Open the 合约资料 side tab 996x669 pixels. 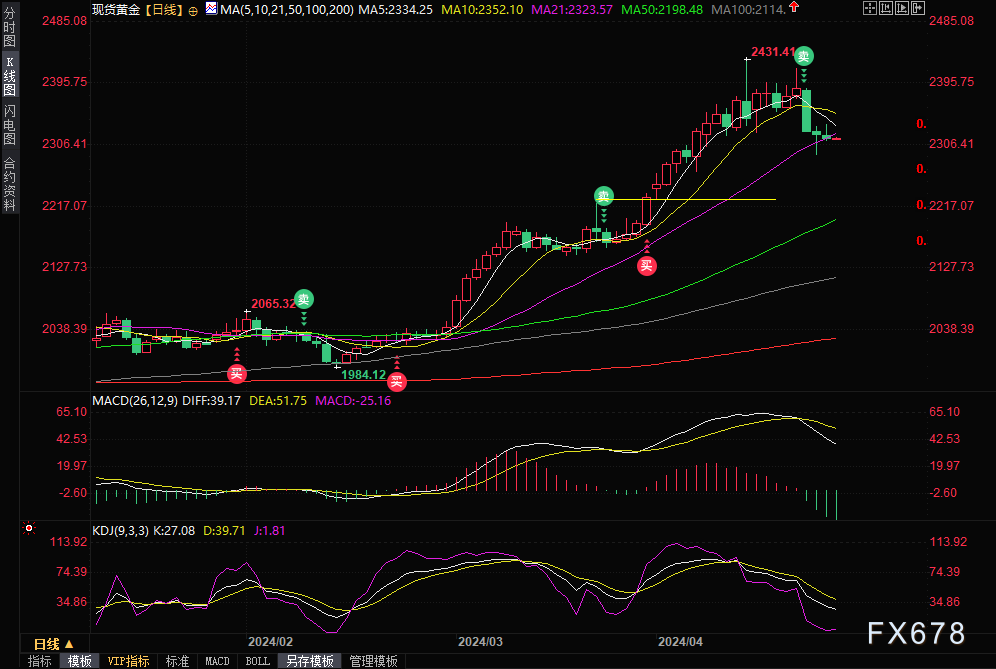10,183
